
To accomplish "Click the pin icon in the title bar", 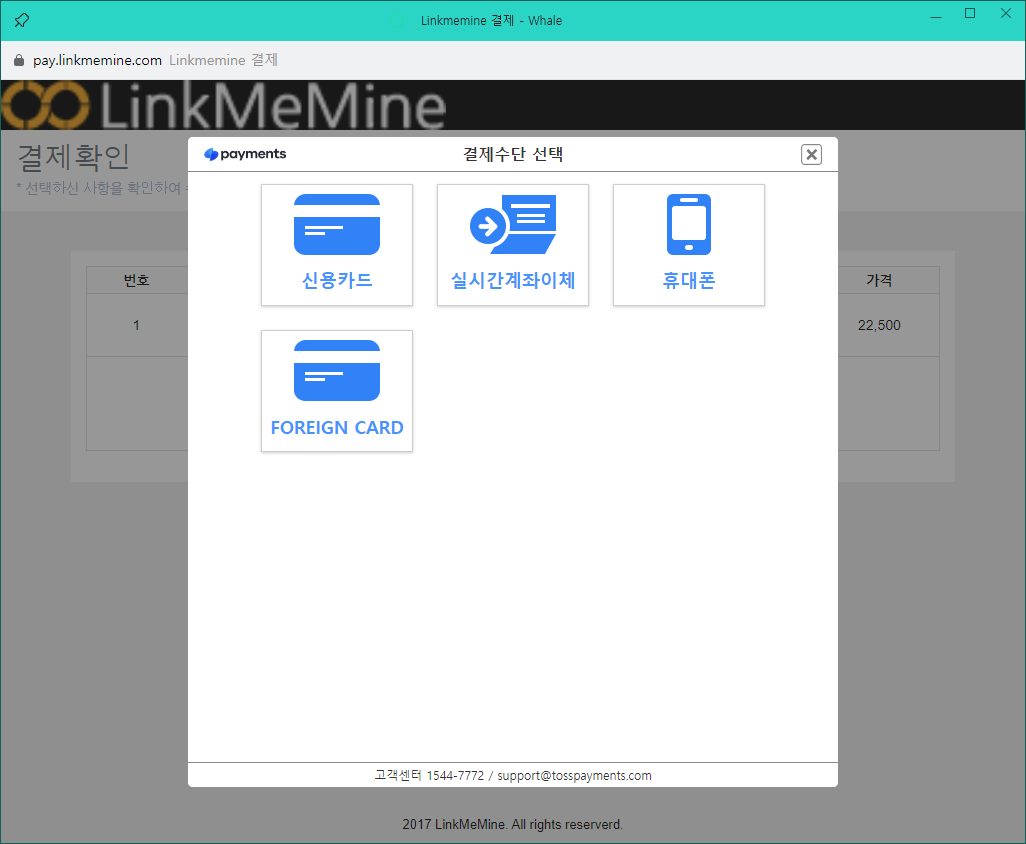I will pyautogui.click(x=22, y=20).
